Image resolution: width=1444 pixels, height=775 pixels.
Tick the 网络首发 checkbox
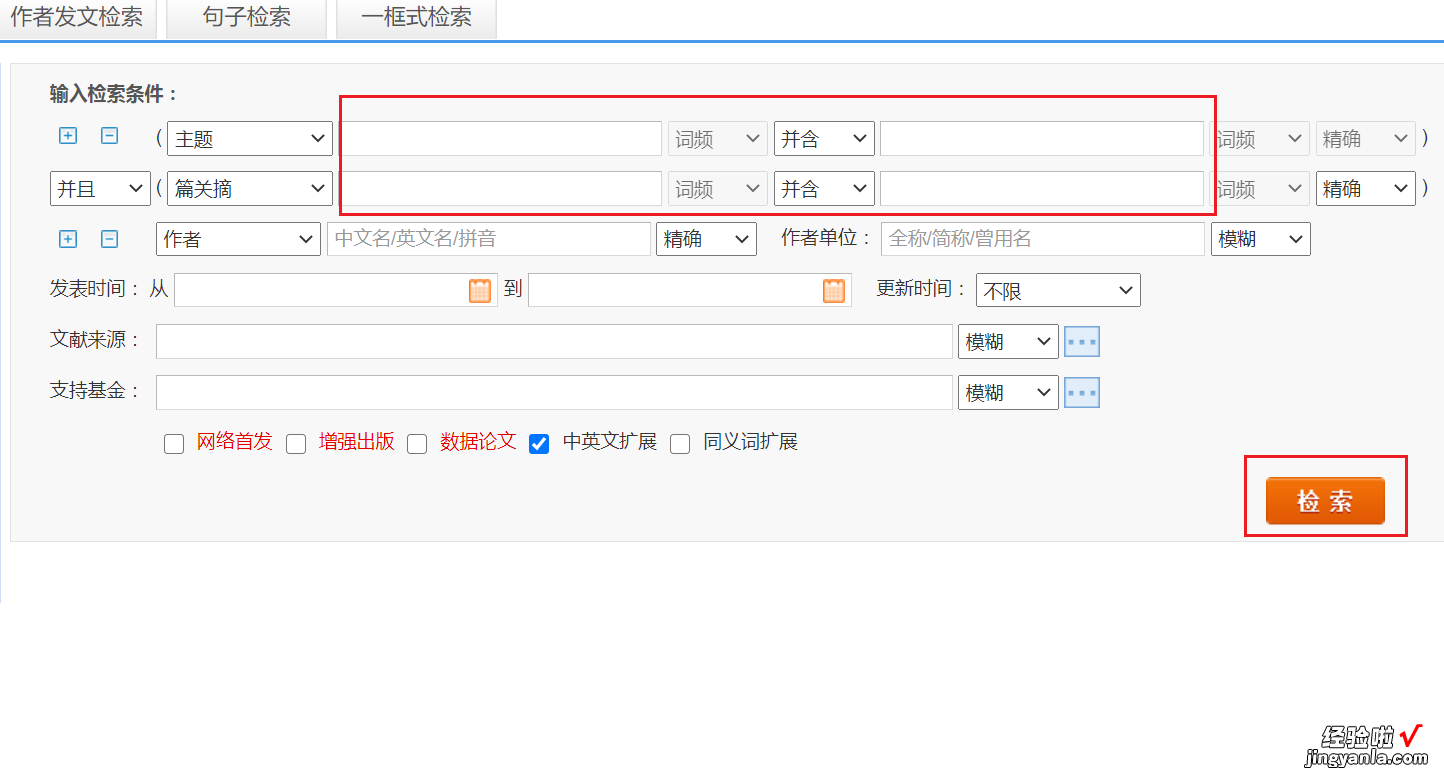point(174,444)
